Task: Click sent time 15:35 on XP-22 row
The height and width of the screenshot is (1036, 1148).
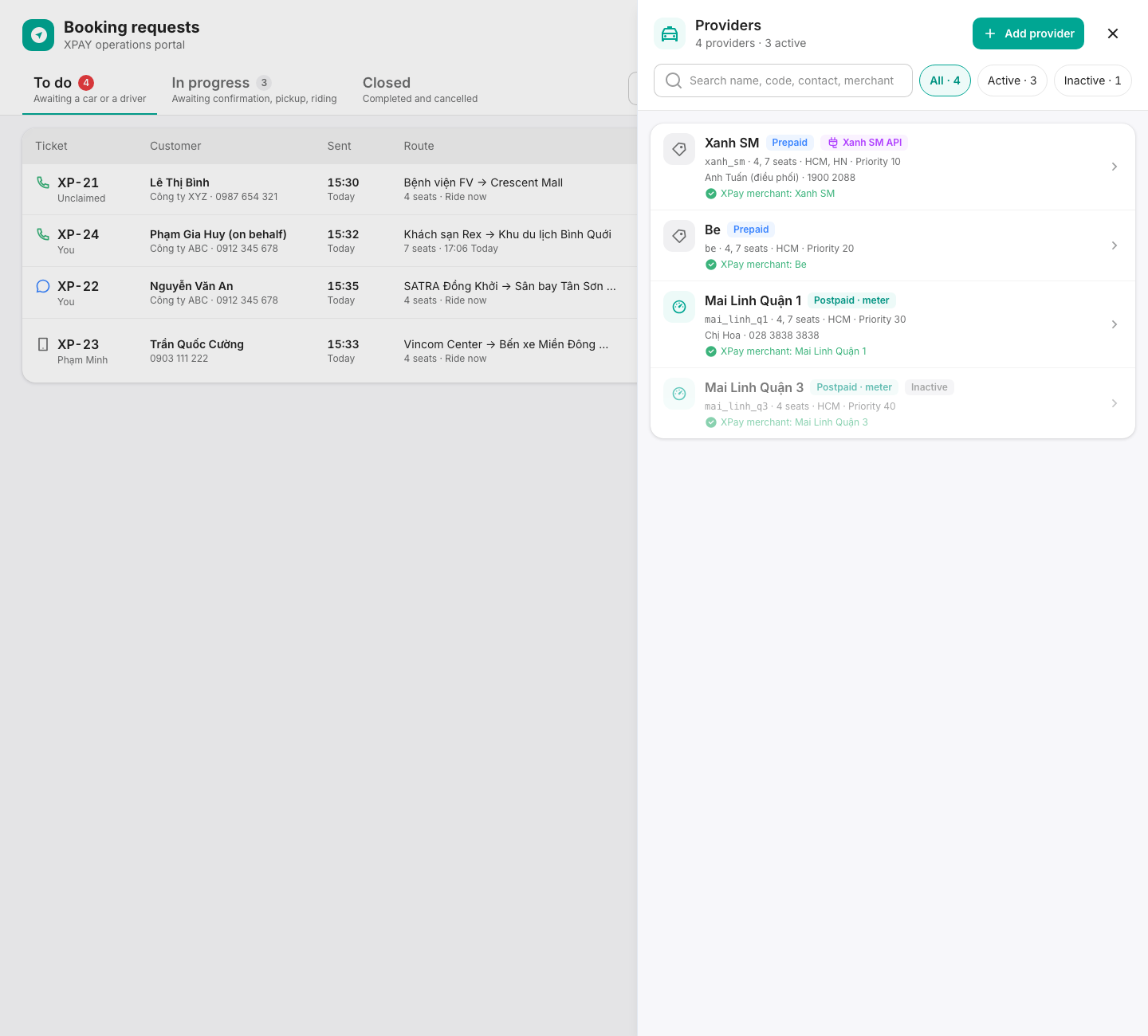Action: 343,286
